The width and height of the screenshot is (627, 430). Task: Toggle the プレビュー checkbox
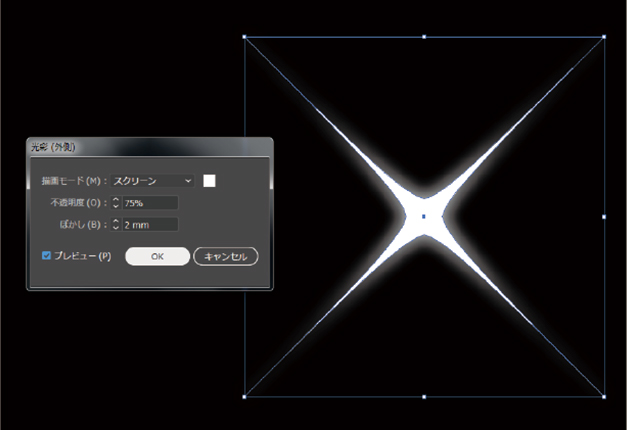[46, 256]
